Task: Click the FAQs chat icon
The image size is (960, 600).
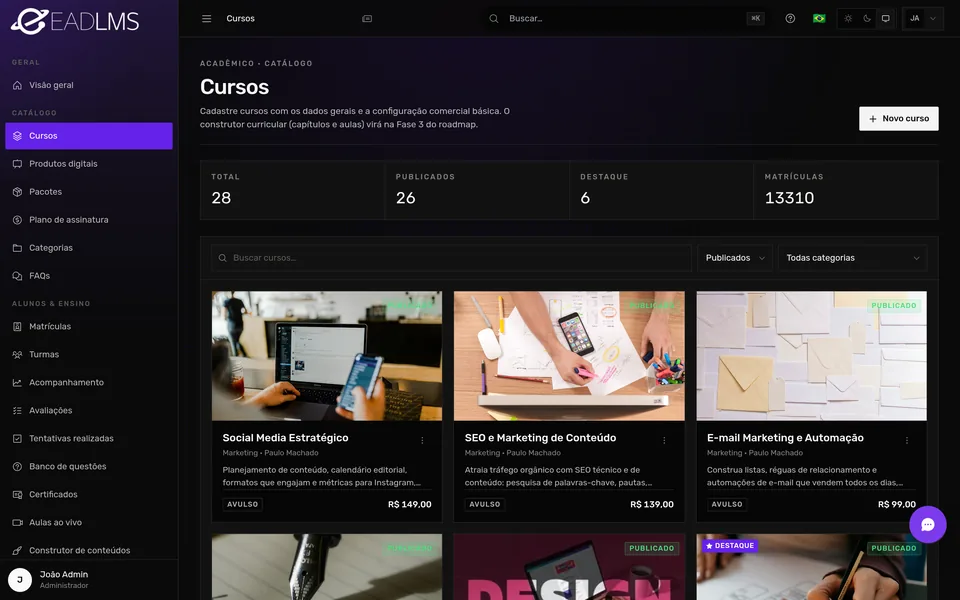Action: 17,276
